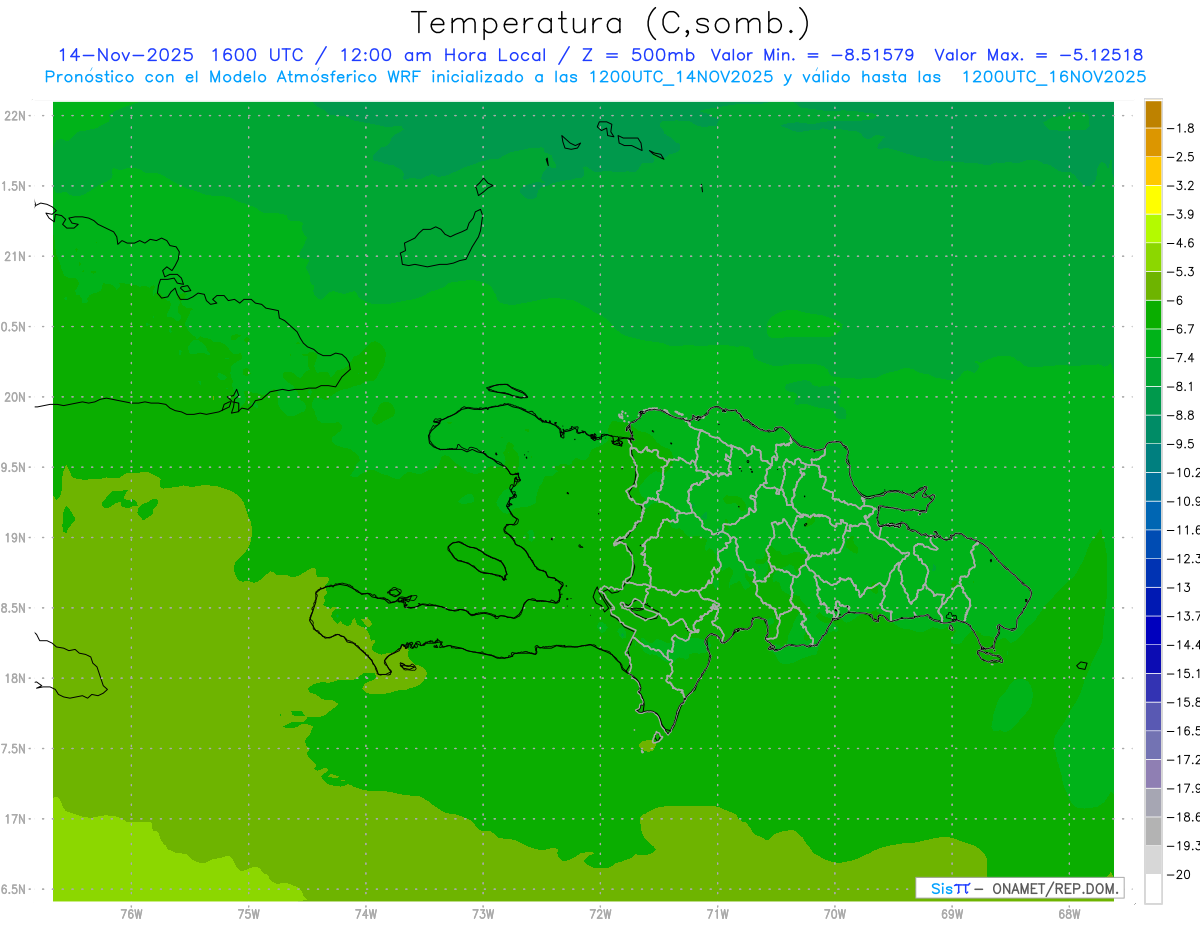Click the '-5.3' colorbar value
The width and height of the screenshot is (1200, 927).
pyautogui.click(x=1182, y=271)
